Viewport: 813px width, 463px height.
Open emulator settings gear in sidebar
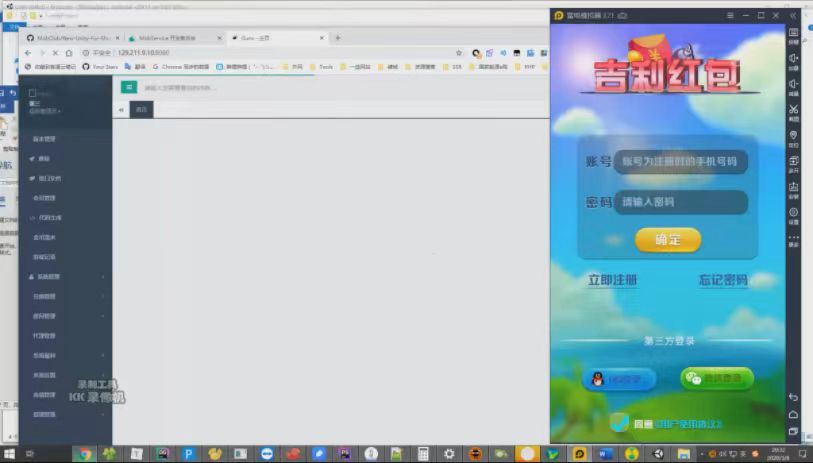[793, 212]
